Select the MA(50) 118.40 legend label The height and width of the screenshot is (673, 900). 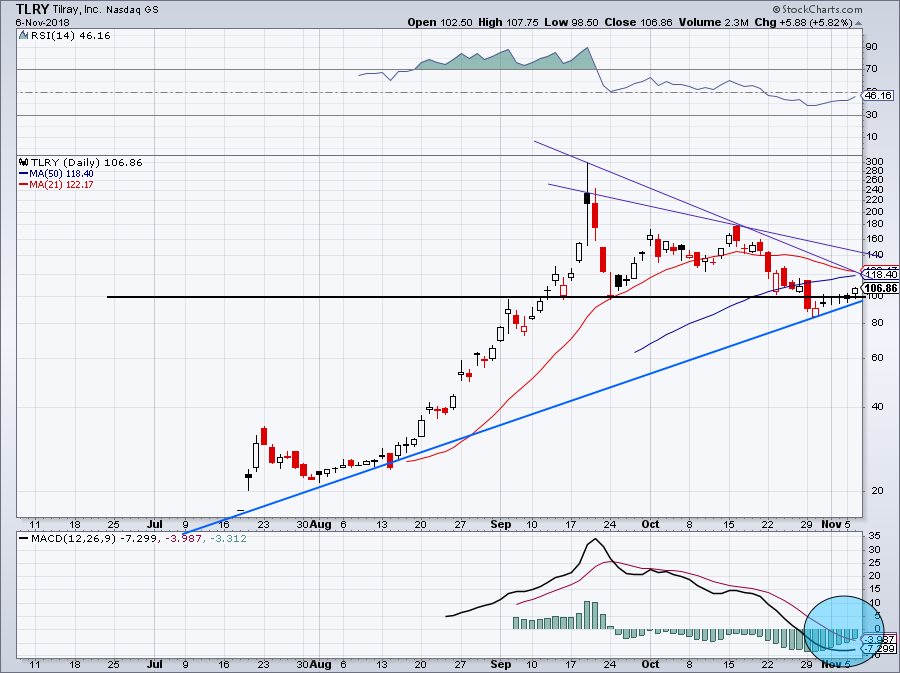pyautogui.click(x=61, y=173)
